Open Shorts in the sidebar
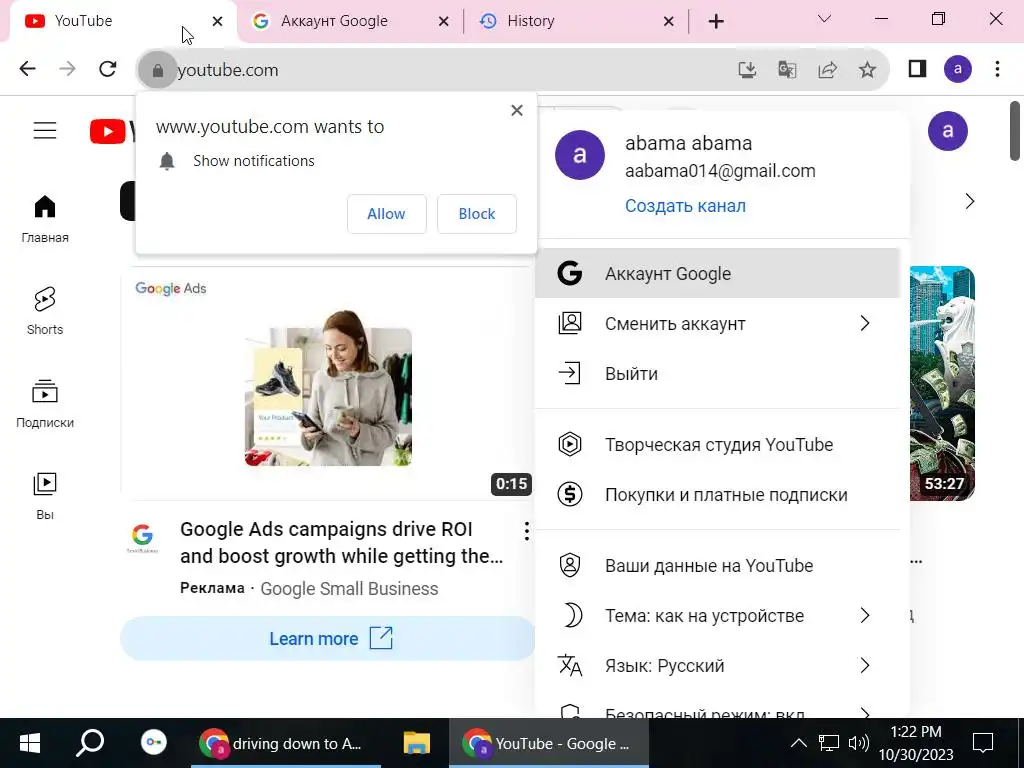 (x=45, y=311)
